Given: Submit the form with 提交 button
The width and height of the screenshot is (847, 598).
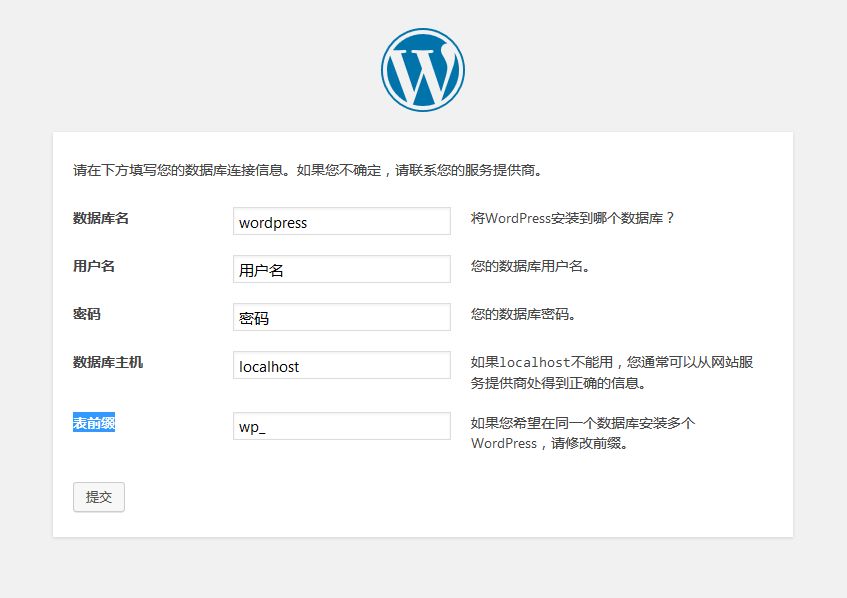Looking at the screenshot, I should point(99,497).
